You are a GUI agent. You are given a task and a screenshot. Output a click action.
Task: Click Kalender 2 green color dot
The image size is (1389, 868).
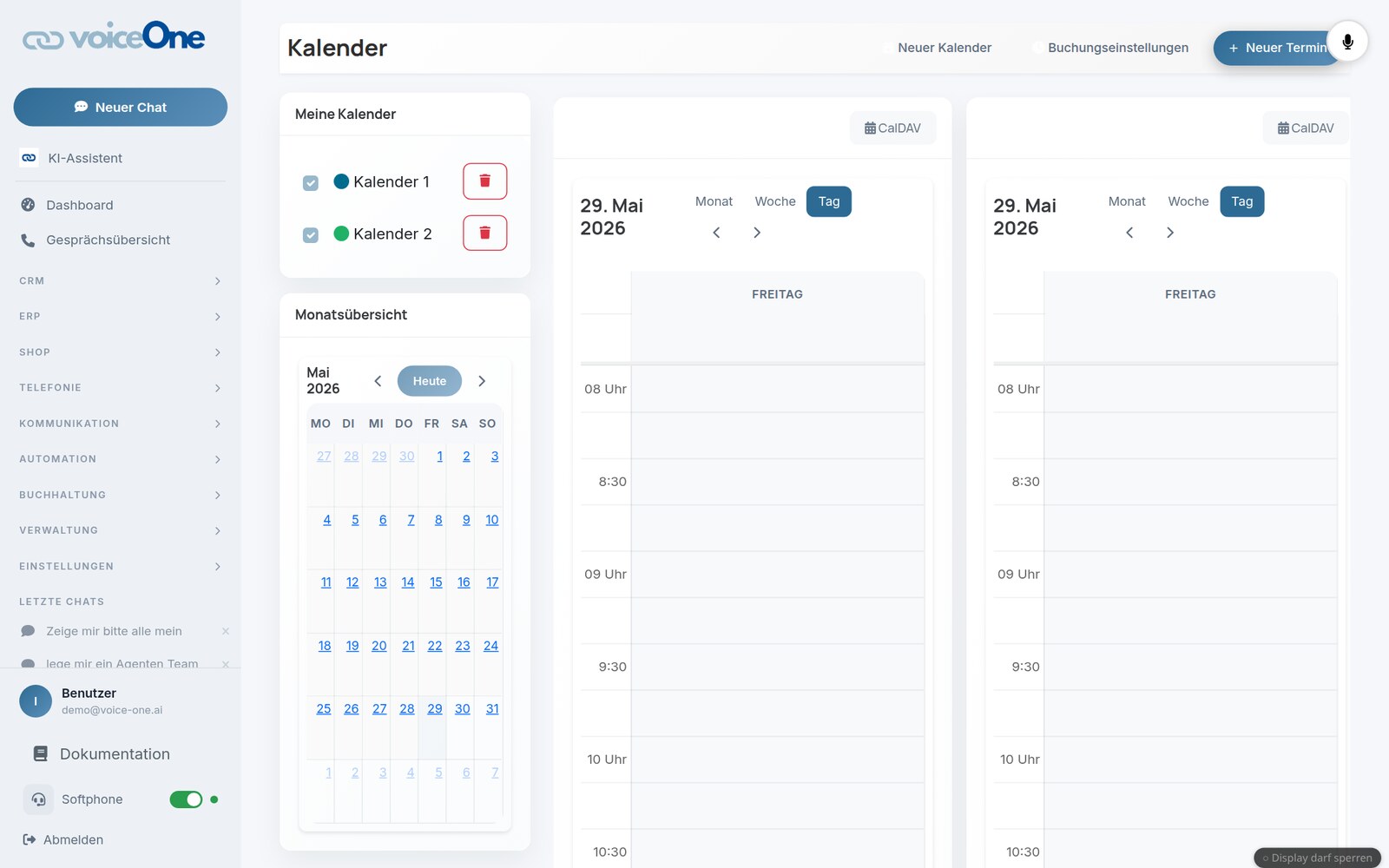(x=341, y=233)
